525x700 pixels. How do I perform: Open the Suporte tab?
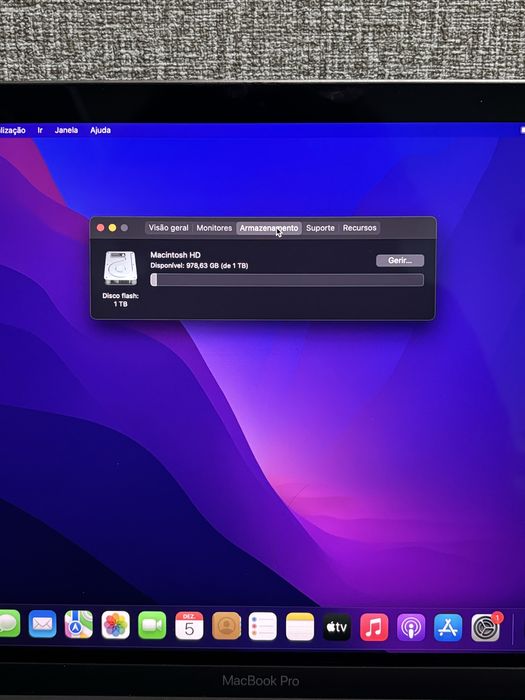click(320, 228)
